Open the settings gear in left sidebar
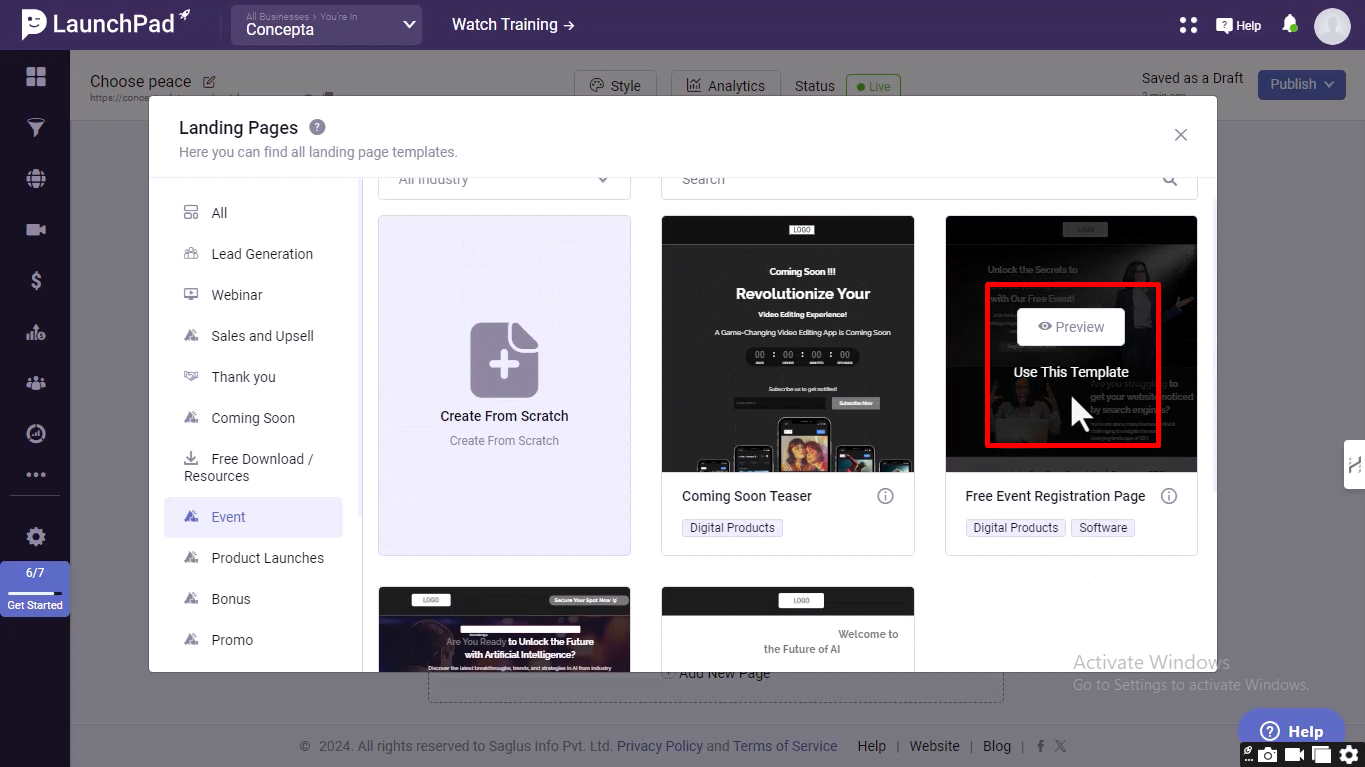1365x767 pixels. pos(36,537)
